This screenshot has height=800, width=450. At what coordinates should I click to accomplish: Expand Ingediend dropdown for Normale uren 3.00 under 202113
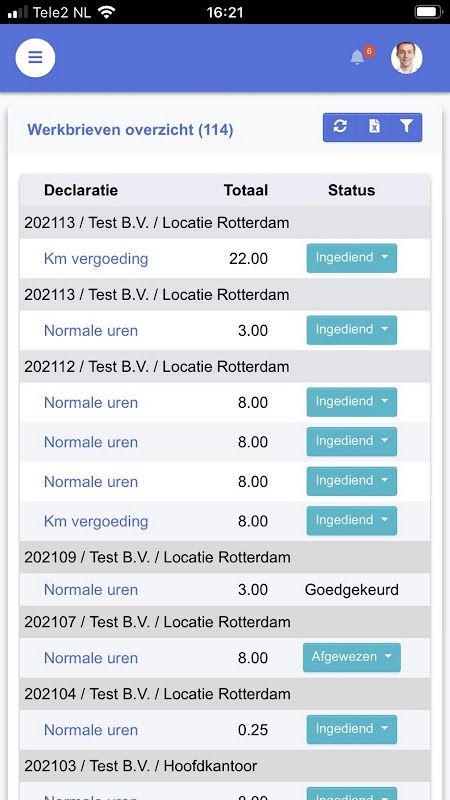pyautogui.click(x=352, y=330)
